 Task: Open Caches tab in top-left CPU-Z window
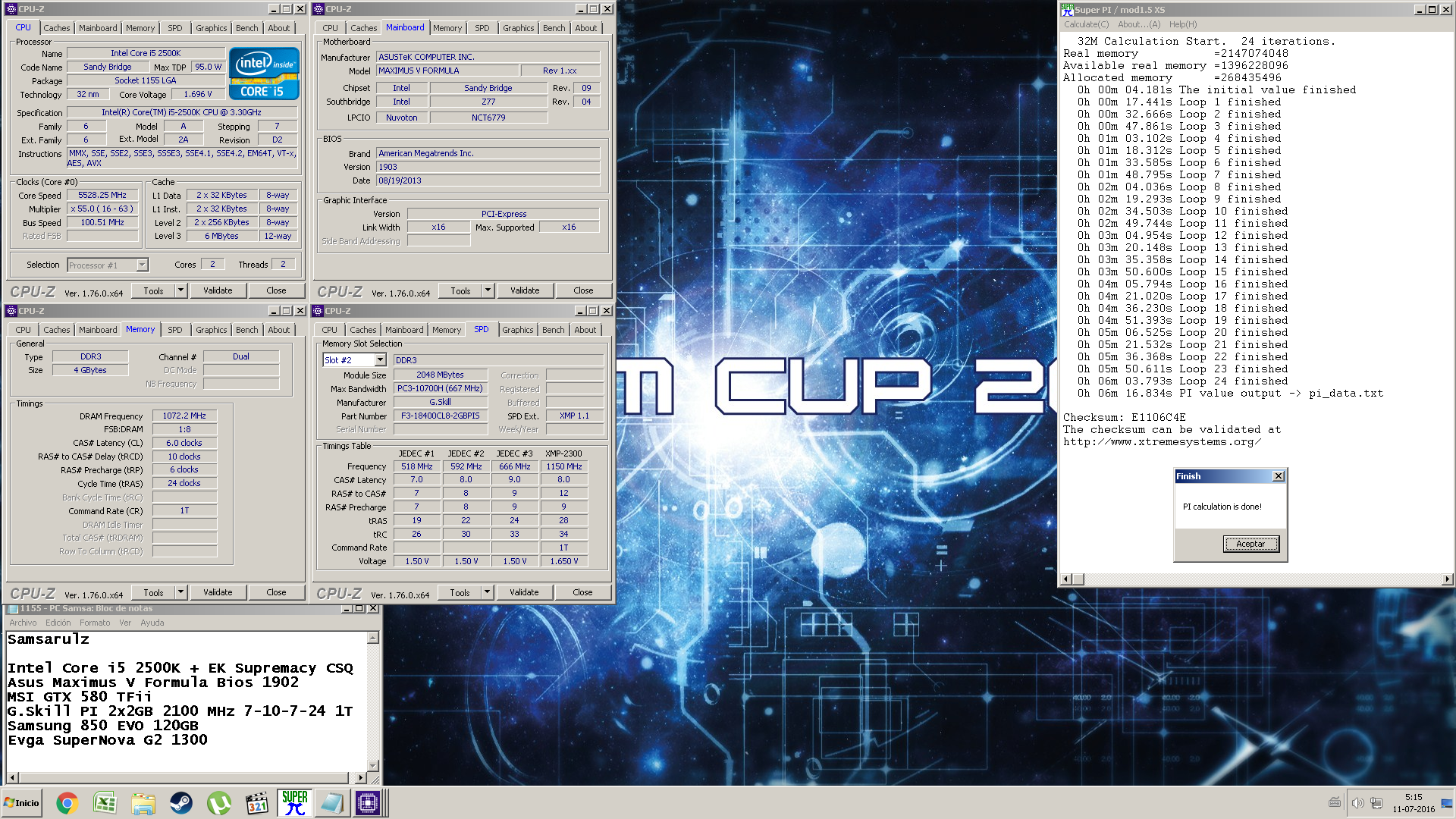click(56, 28)
